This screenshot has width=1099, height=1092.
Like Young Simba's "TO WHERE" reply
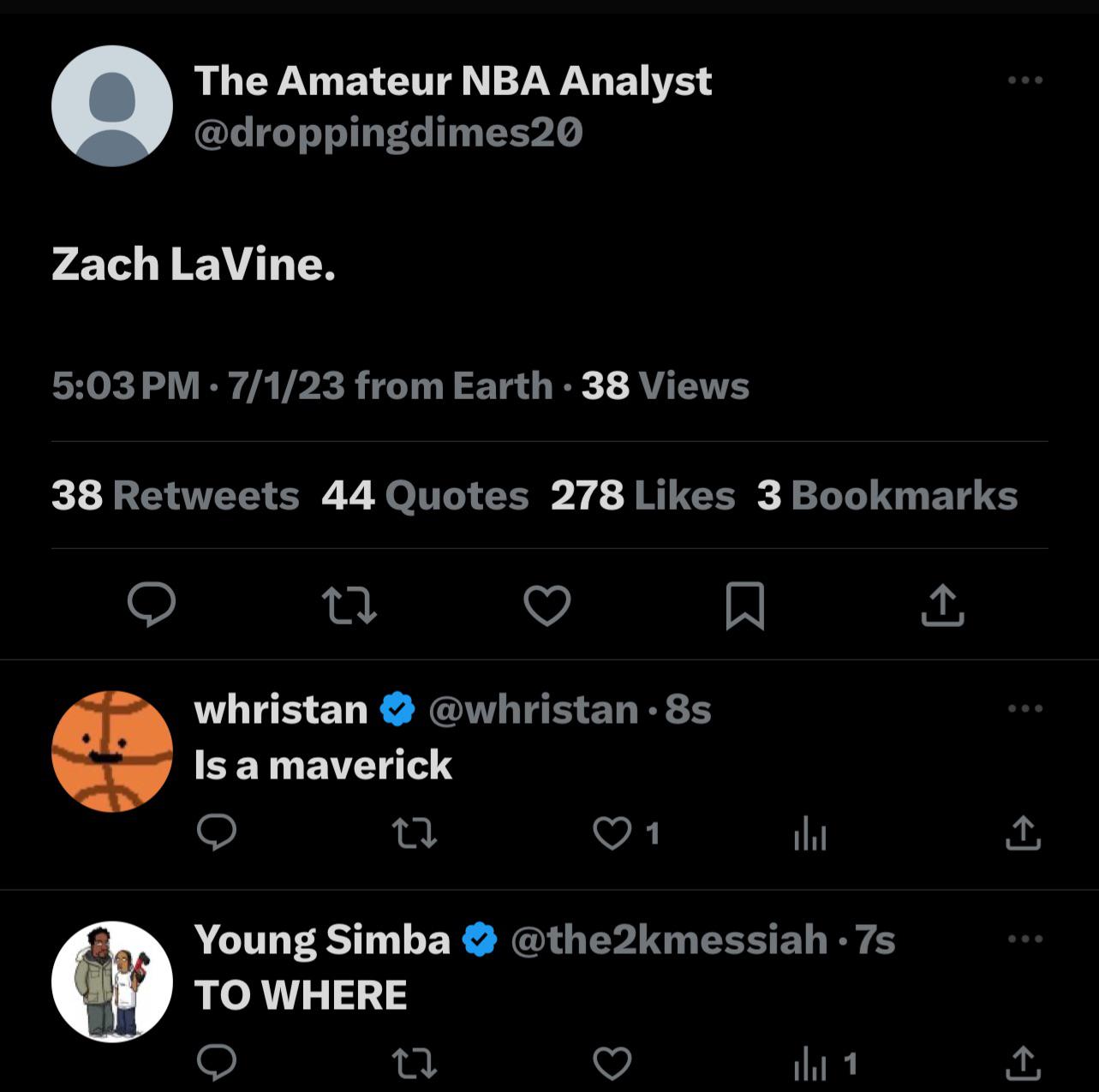pyautogui.click(x=612, y=1063)
